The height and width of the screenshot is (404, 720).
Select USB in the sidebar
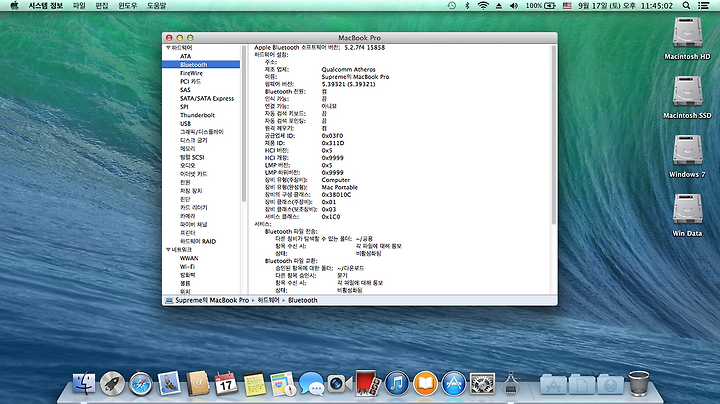(x=185, y=123)
